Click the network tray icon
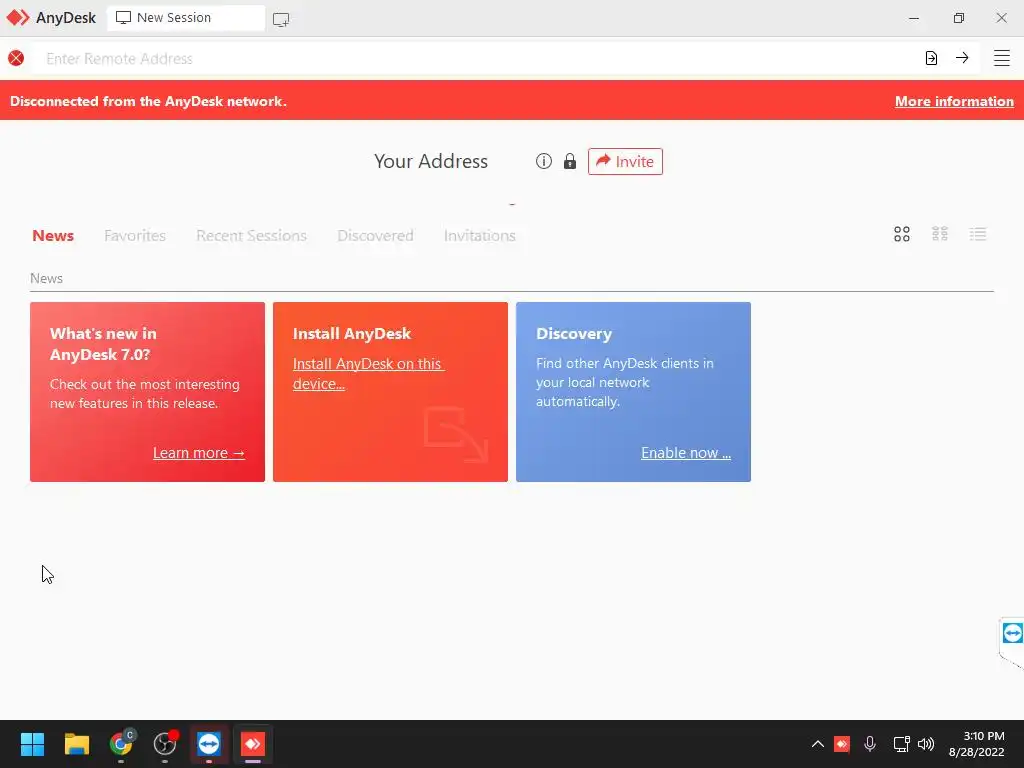 click(901, 744)
